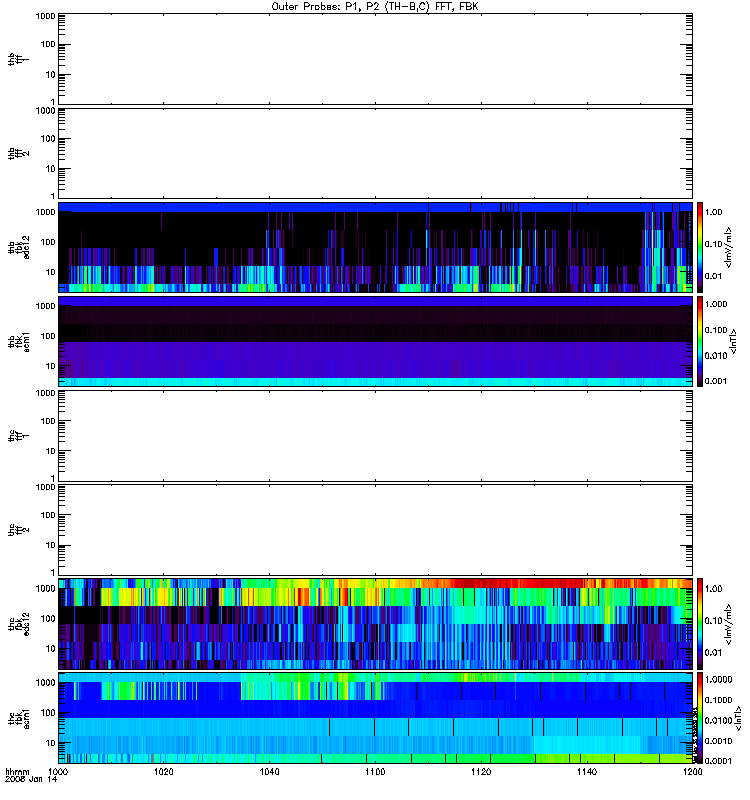This screenshot has width=750, height=800.
Task: Click the '2008 Jan 14' date label
Action: [x=31, y=779]
